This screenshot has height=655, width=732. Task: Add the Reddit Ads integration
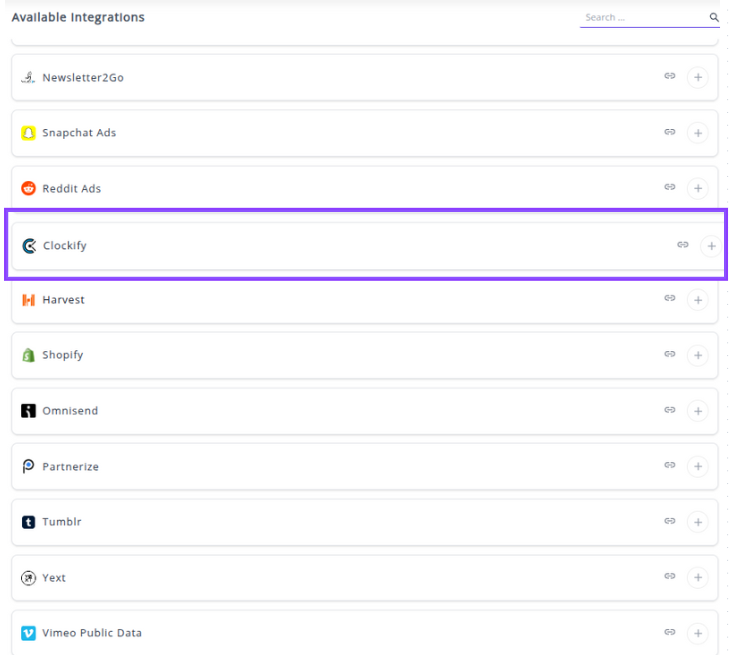[697, 188]
